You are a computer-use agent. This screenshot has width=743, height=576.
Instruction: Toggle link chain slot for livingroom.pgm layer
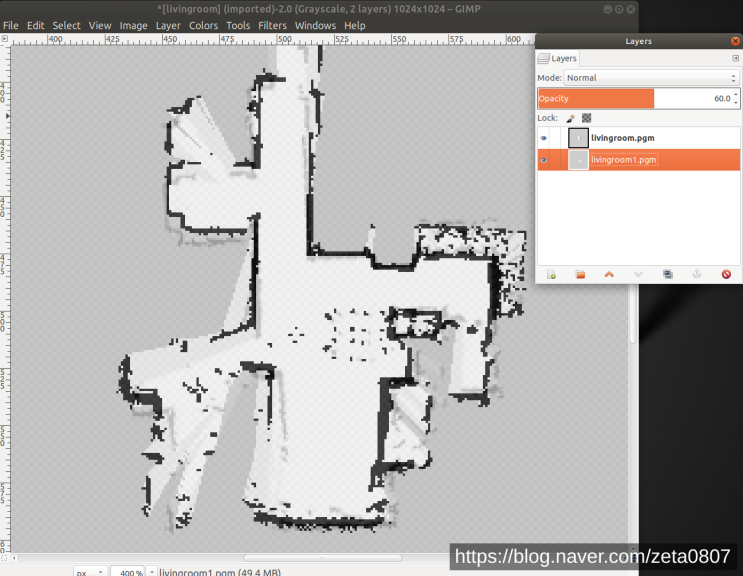pyautogui.click(x=556, y=138)
